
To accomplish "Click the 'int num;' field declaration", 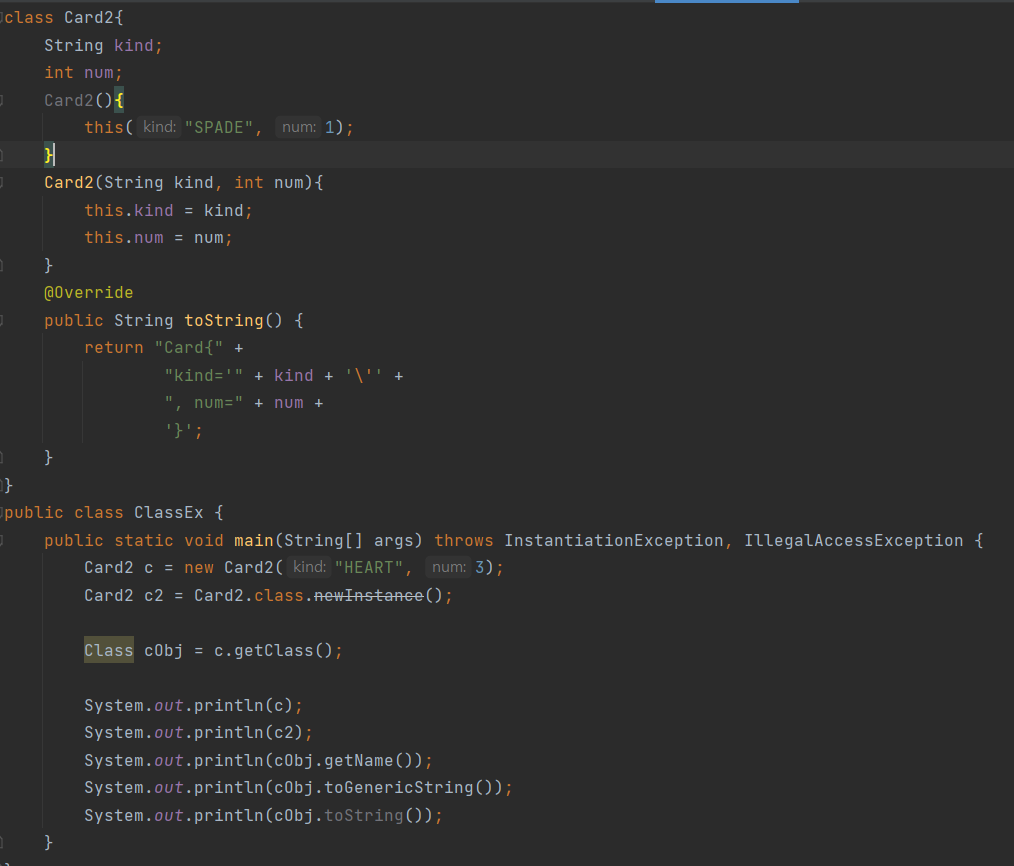I will tap(83, 72).
